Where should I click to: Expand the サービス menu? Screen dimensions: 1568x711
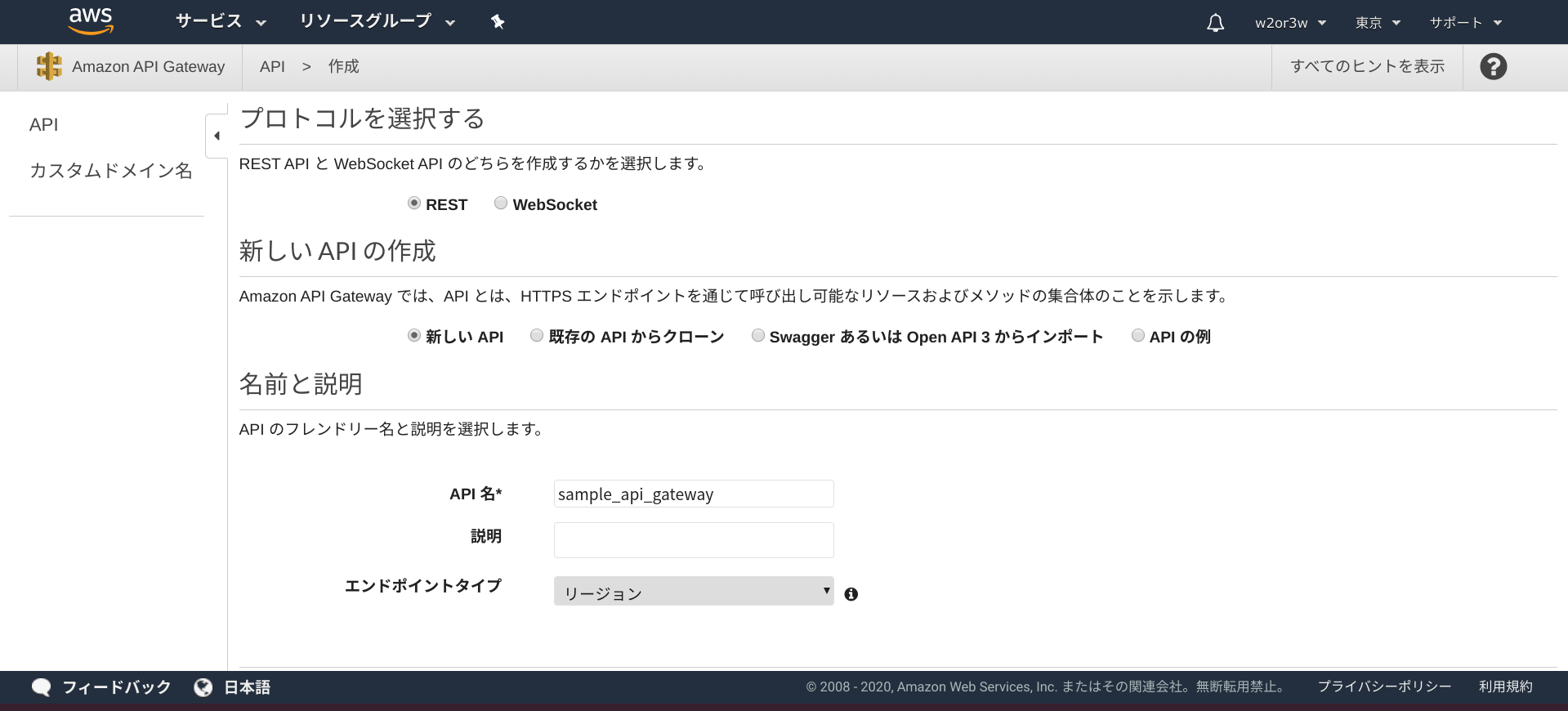(221, 22)
